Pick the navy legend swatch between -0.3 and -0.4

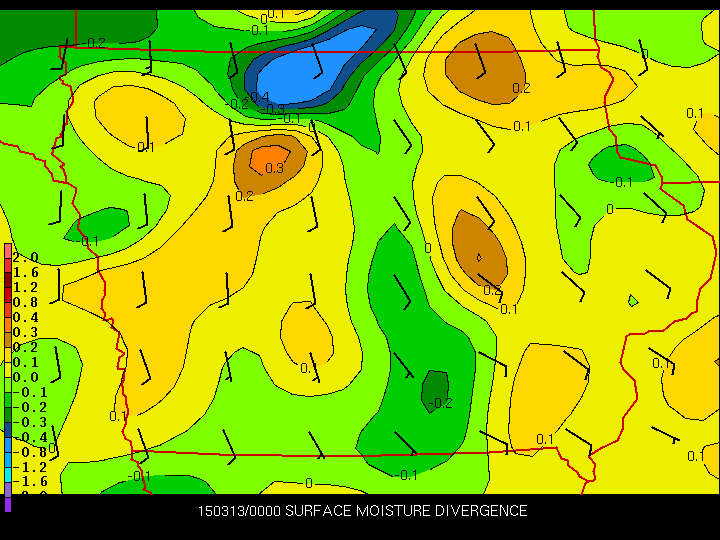(8, 430)
